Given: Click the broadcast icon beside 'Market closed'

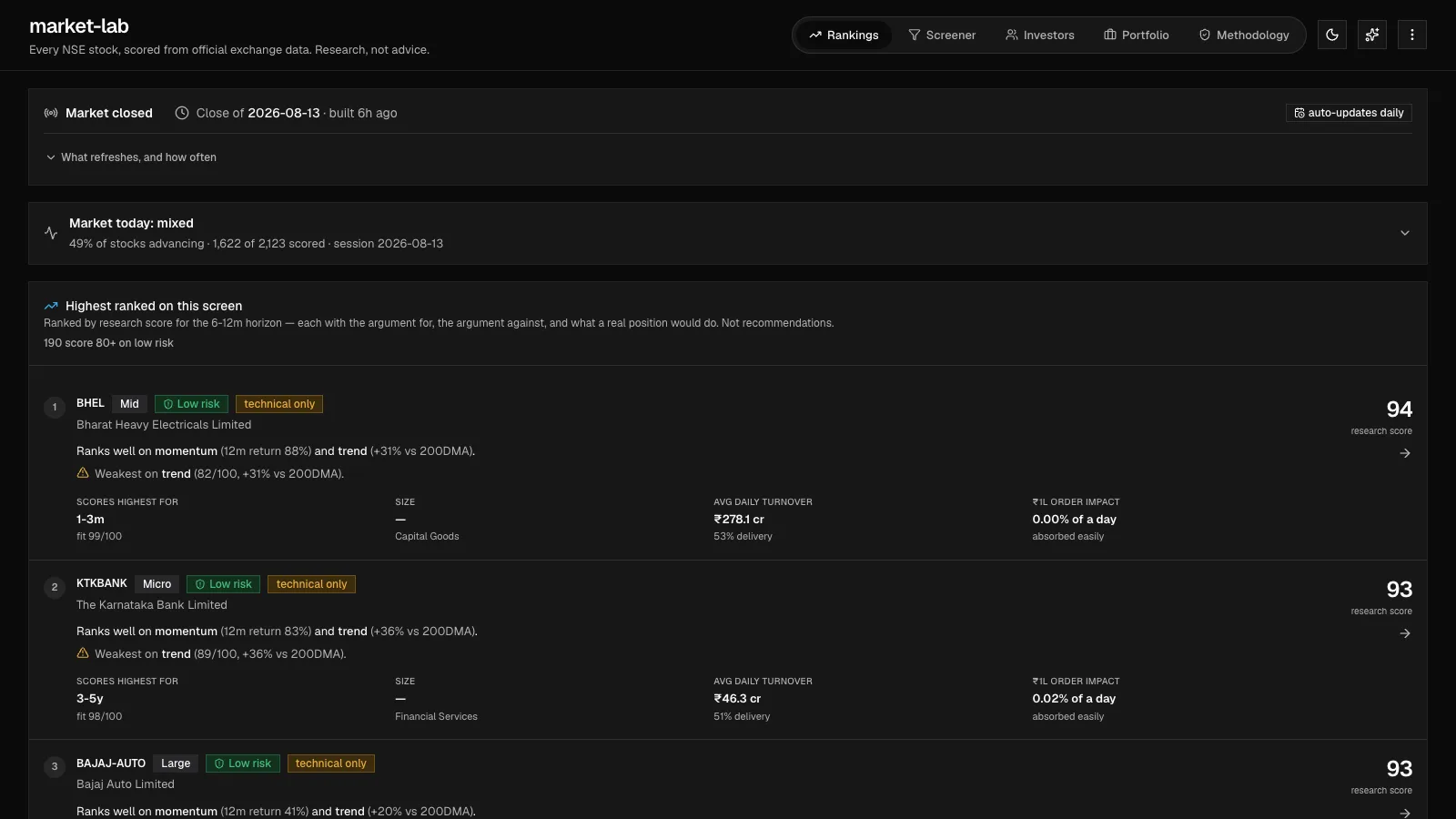Looking at the screenshot, I should click(51, 113).
